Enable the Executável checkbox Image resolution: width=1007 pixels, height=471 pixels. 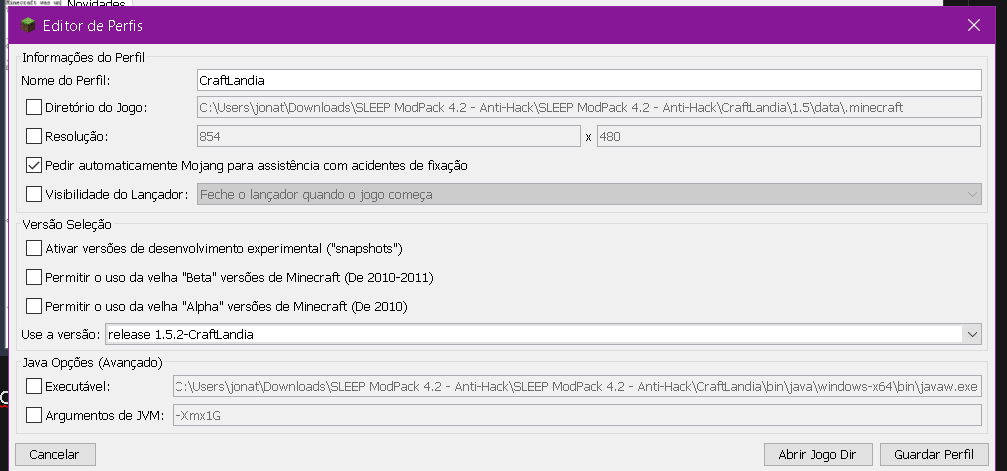click(x=33, y=386)
